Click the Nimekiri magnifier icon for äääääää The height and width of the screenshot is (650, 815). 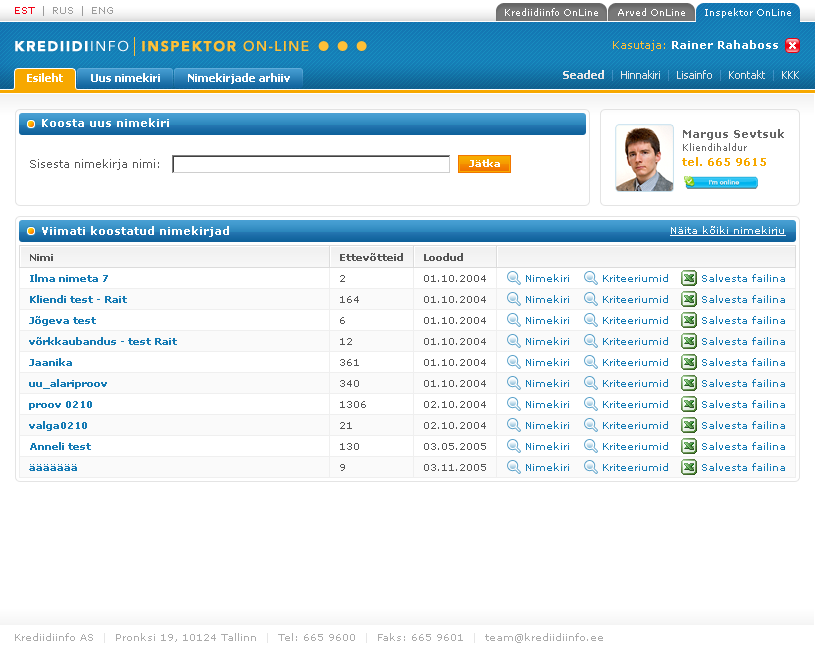click(514, 467)
